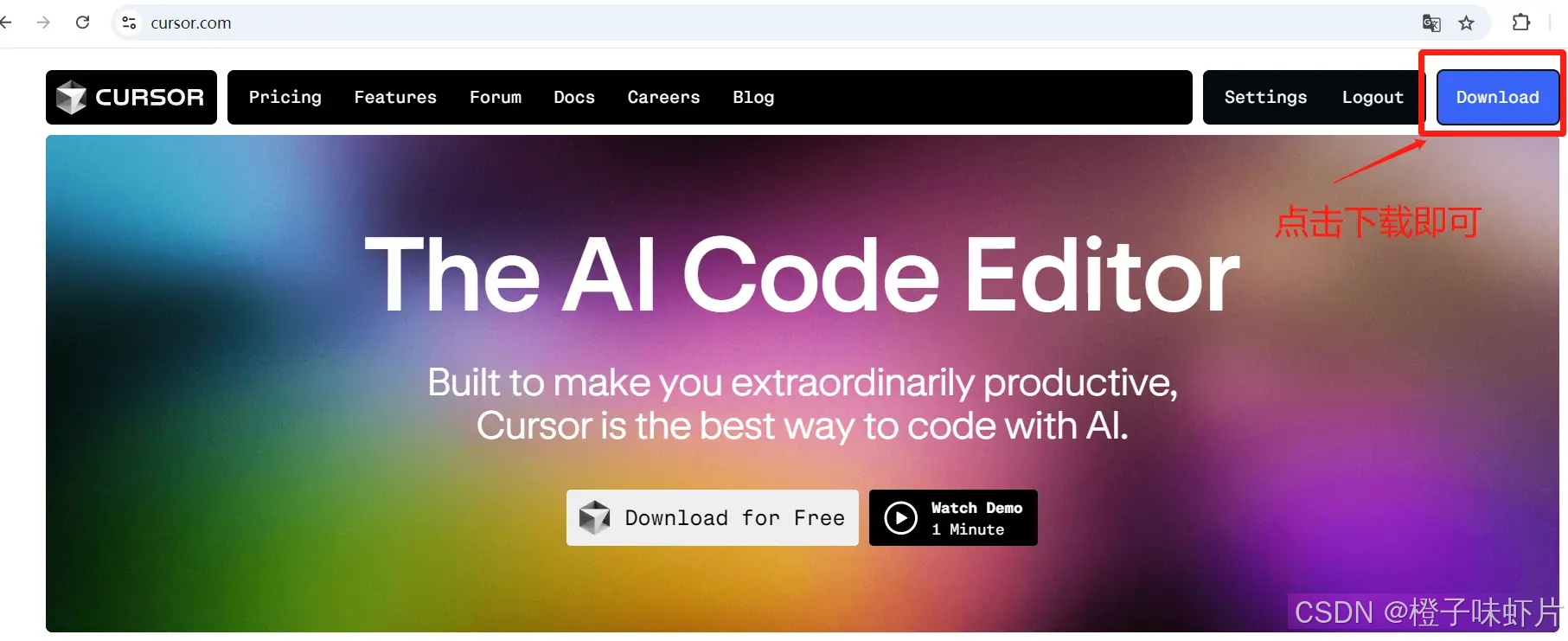Viewport: 1568px width, 641px height.
Task: Click the cube icon in Download for Free
Action: click(594, 517)
